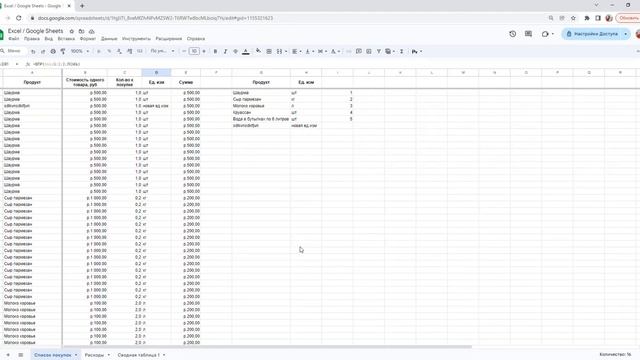Click the undo arrow in toolbar
640x360 pixels.
coord(33,51)
